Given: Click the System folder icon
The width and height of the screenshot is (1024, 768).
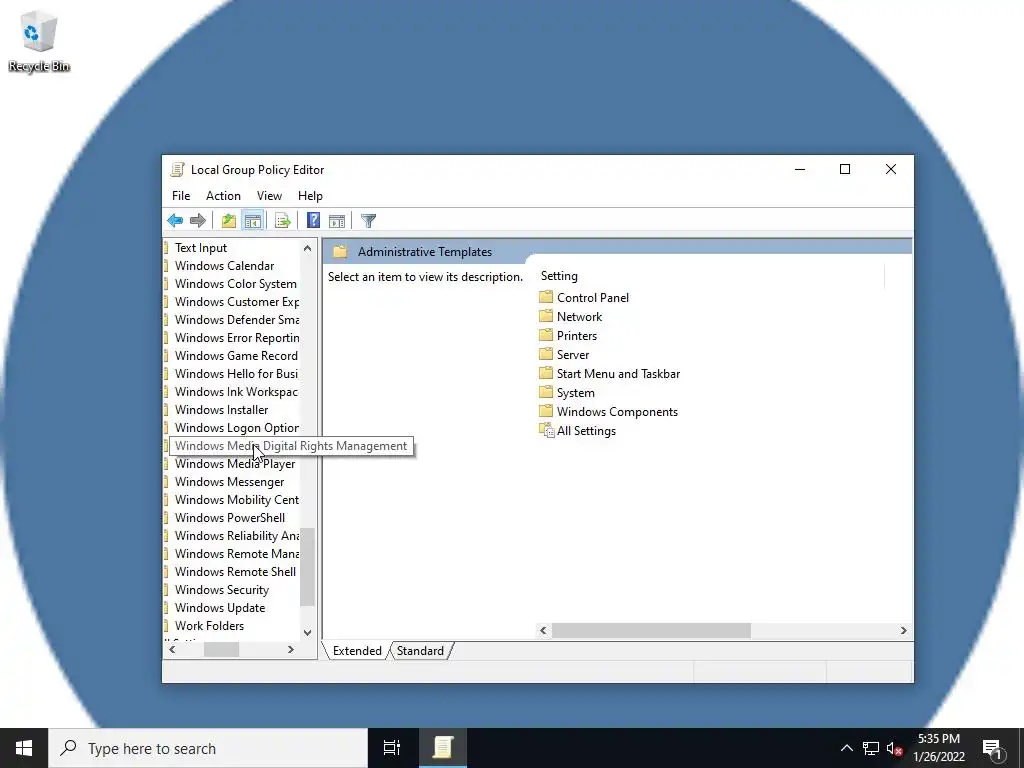Looking at the screenshot, I should (x=546, y=392).
